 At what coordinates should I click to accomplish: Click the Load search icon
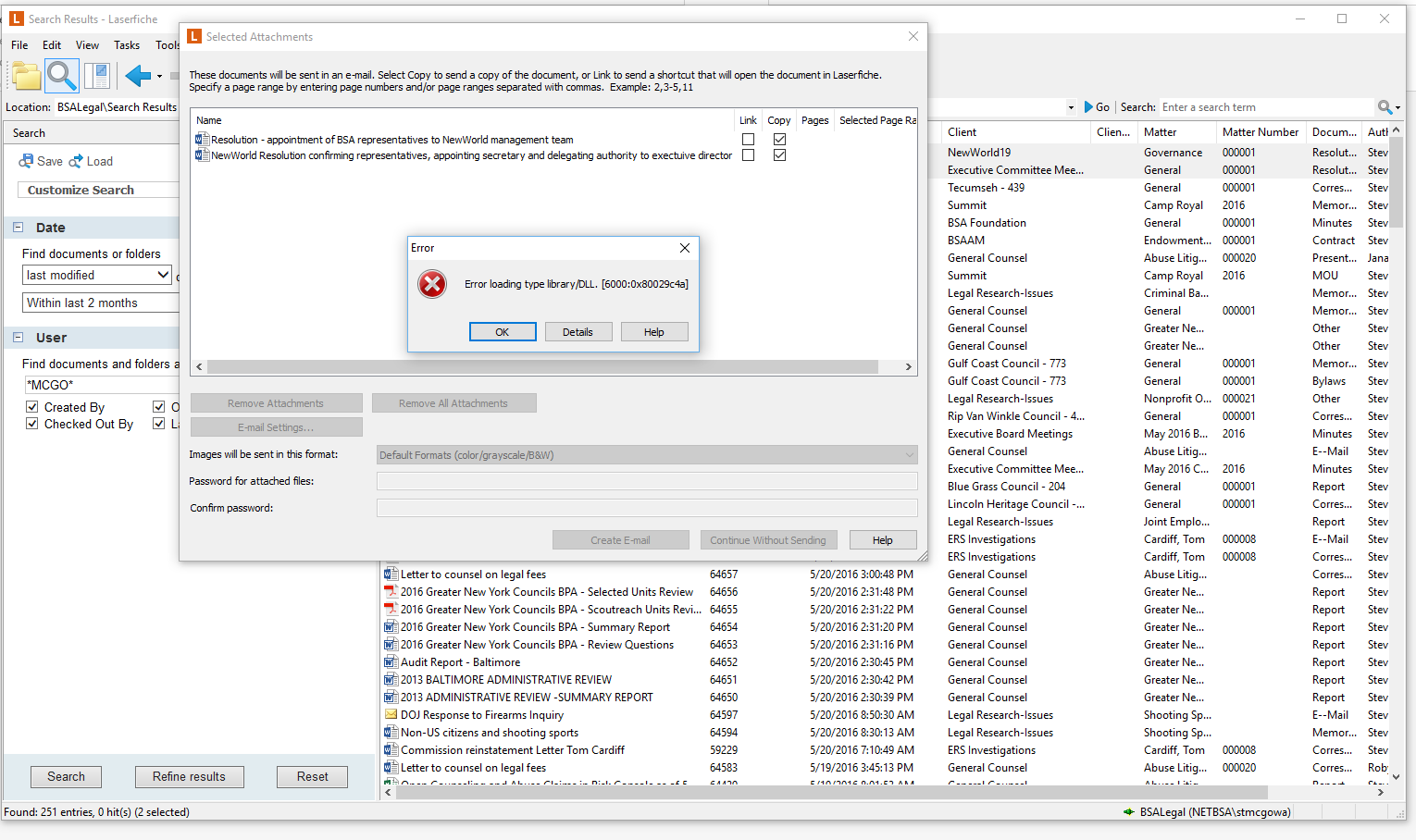(76, 161)
